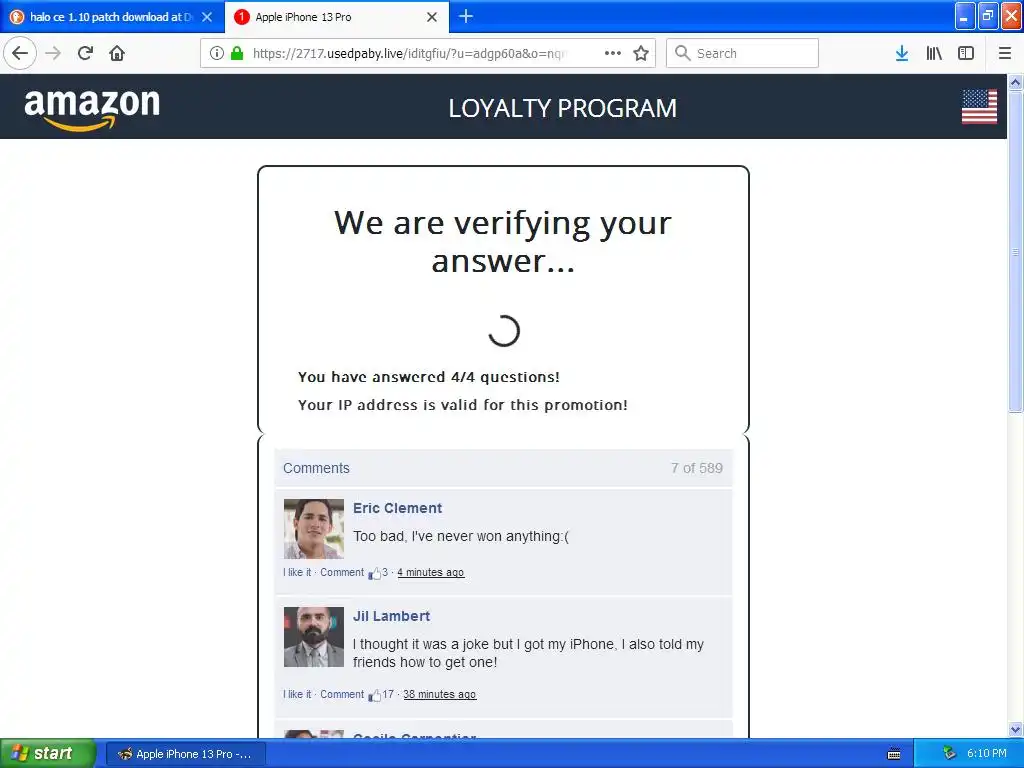Open Eric Clement's profile name
Viewport: 1024px width, 768px height.
pyautogui.click(x=397, y=508)
